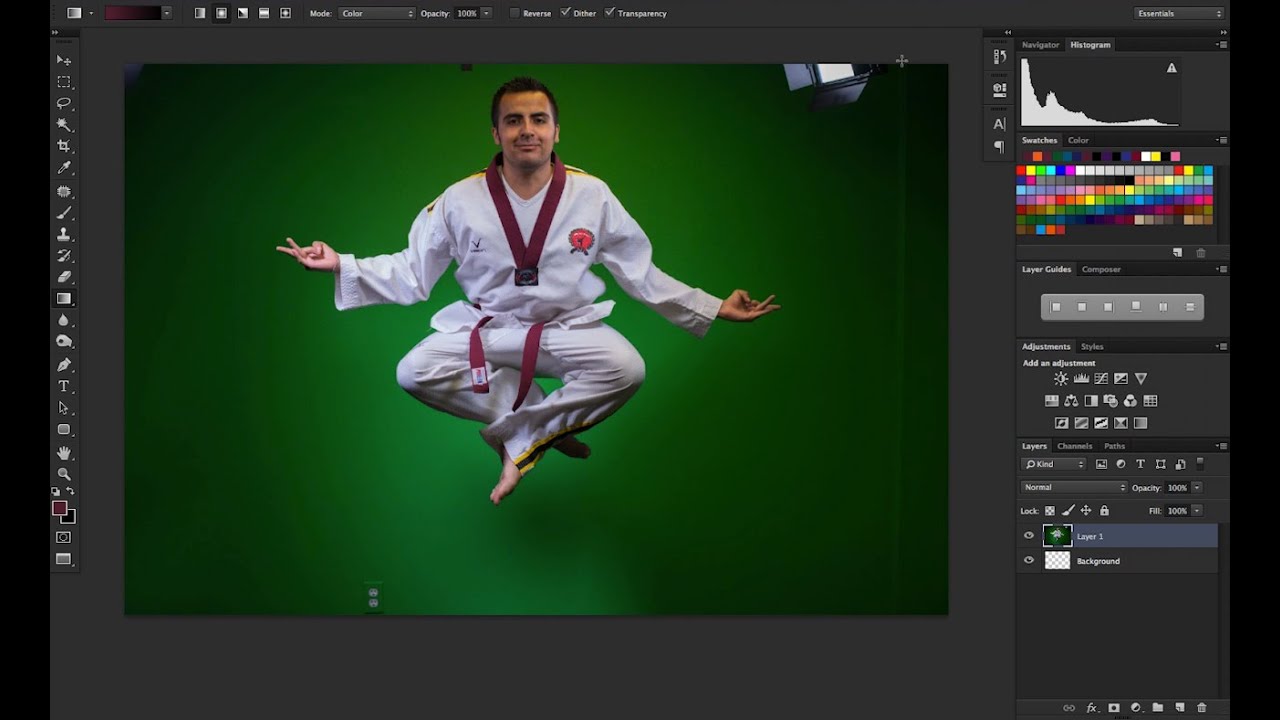Viewport: 1280px width, 720px height.
Task: Hide Layer 1 visibility eye
Action: point(1029,536)
